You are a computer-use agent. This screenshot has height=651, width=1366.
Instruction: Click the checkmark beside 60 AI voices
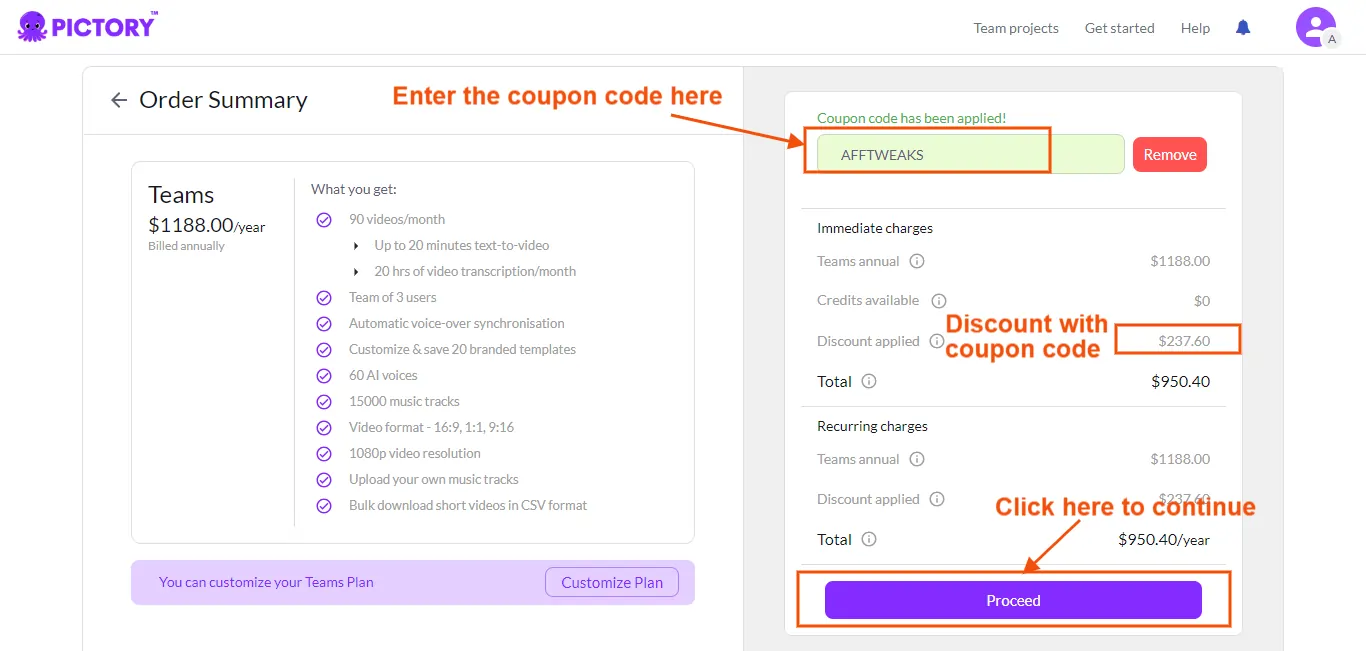[324, 375]
